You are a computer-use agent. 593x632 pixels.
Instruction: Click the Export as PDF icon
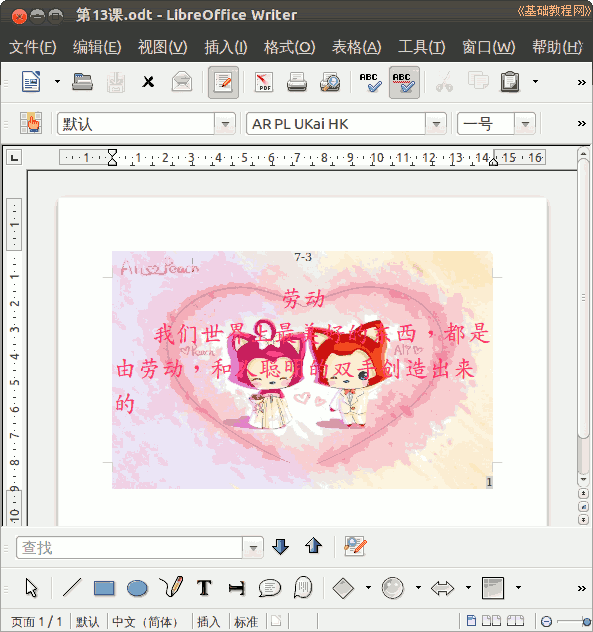[264, 82]
